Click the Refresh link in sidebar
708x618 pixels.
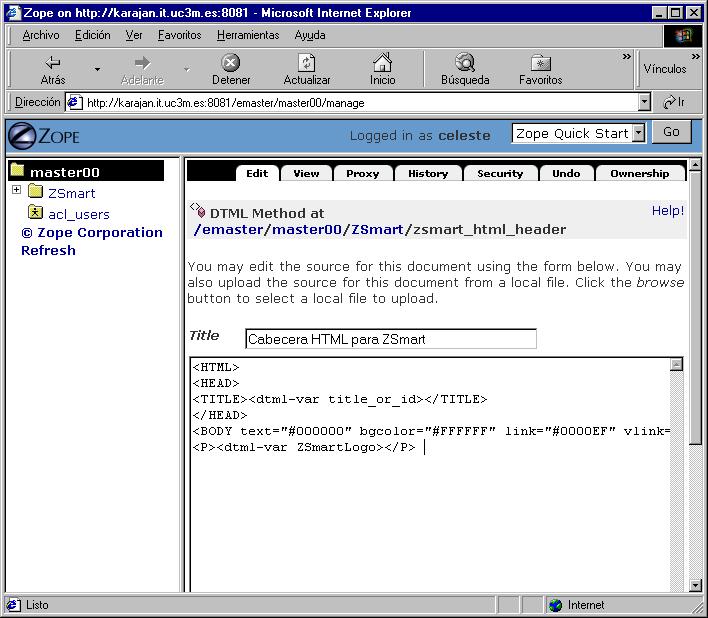click(x=48, y=251)
